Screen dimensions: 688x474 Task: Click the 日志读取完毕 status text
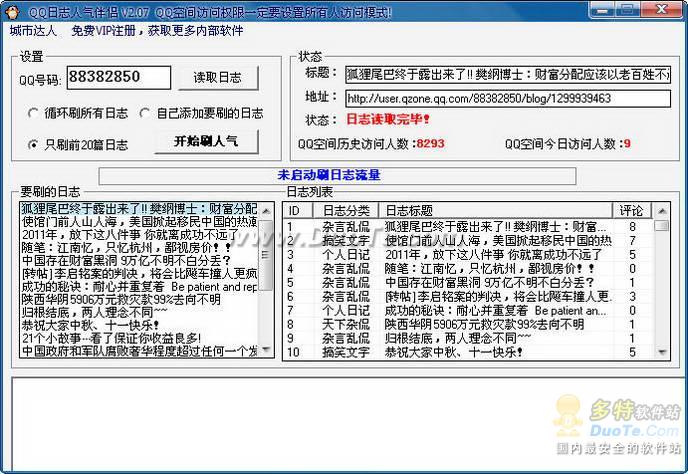coord(388,119)
